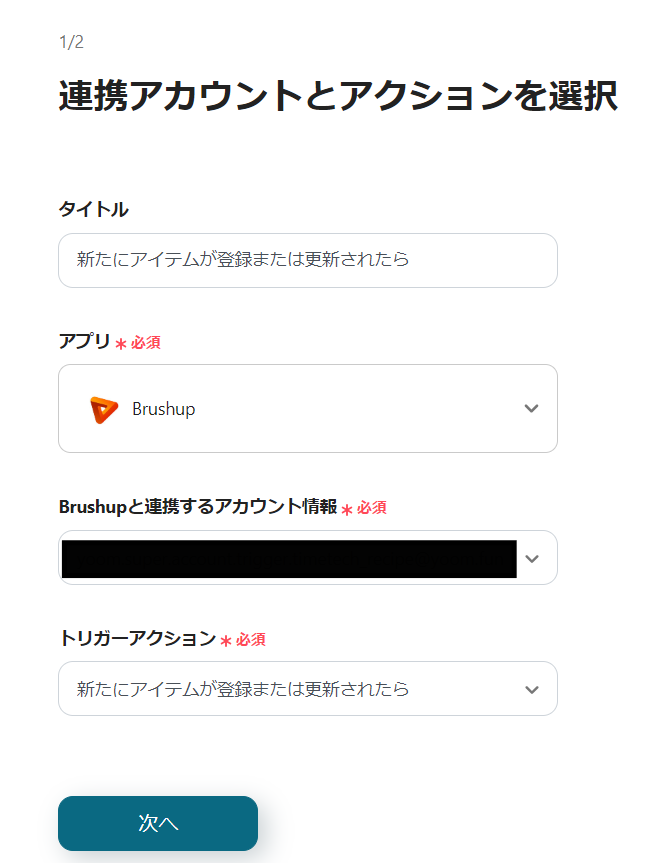The height and width of the screenshot is (863, 662).
Task: Click the トリガーアクション field label
Action: (x=138, y=638)
